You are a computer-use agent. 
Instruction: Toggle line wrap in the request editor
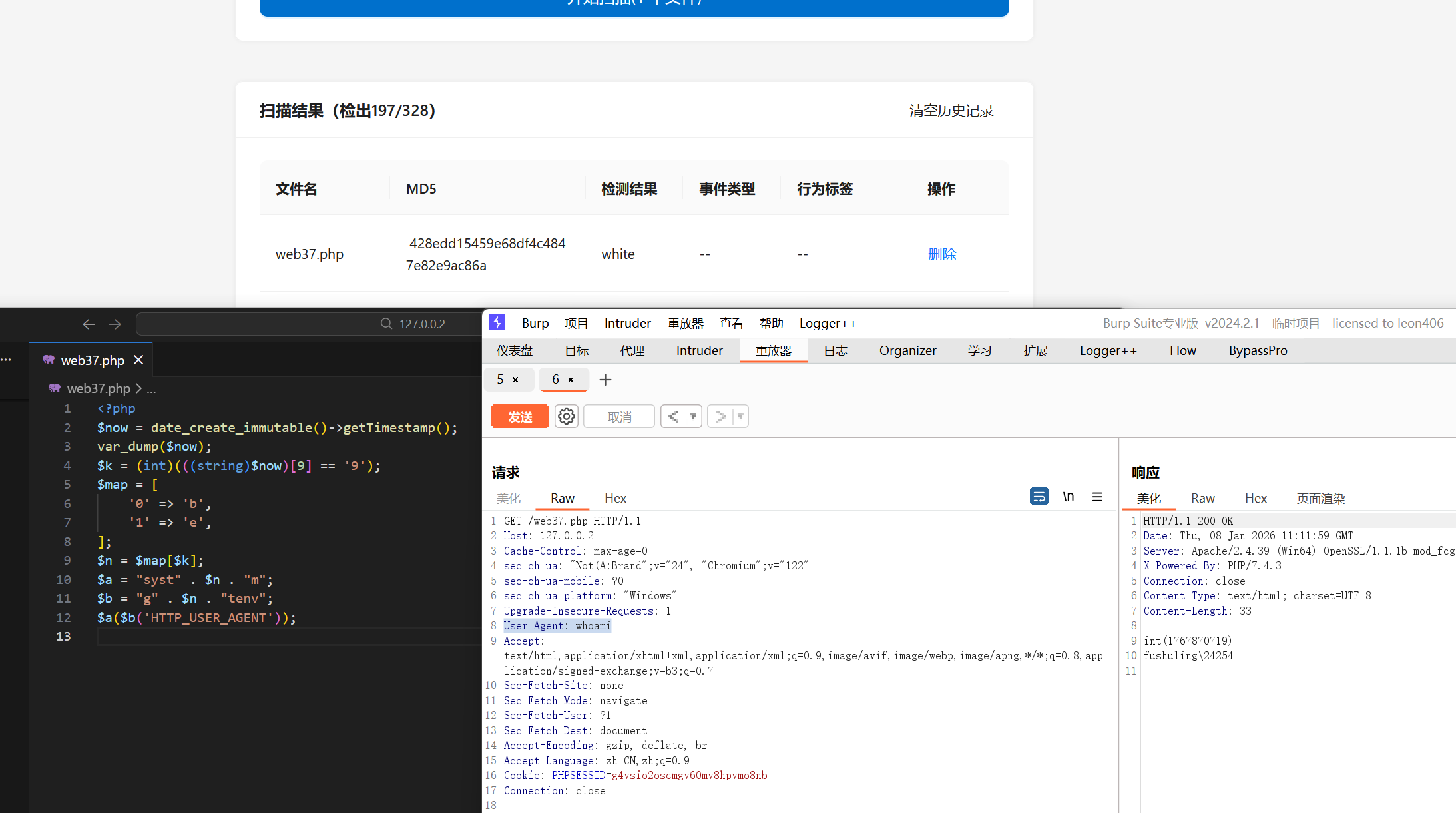tap(1039, 497)
